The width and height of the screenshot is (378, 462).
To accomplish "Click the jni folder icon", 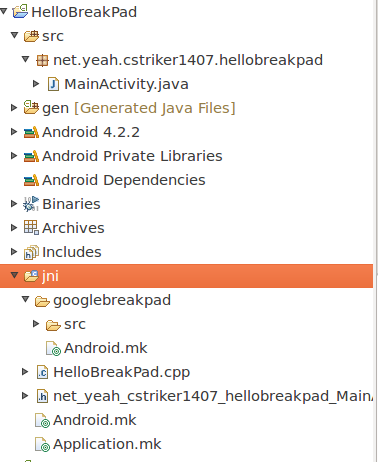I will (x=31, y=276).
